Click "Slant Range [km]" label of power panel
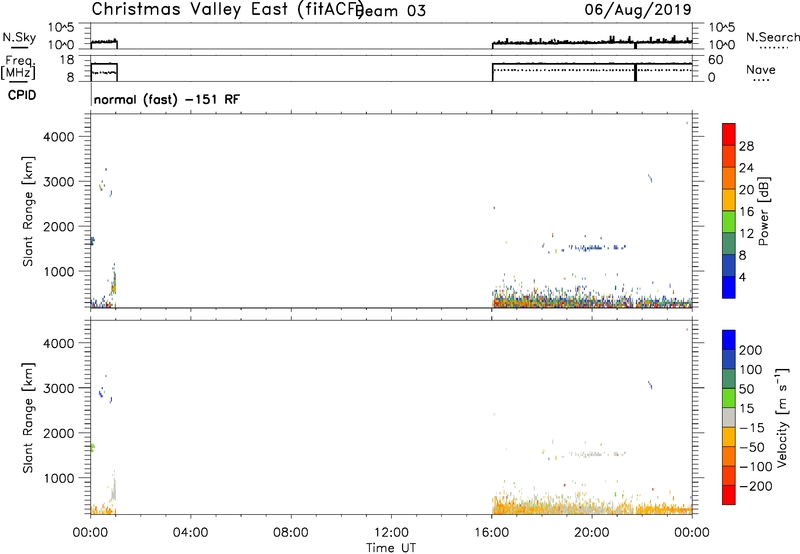This screenshot has width=800, height=554. tap(28, 211)
